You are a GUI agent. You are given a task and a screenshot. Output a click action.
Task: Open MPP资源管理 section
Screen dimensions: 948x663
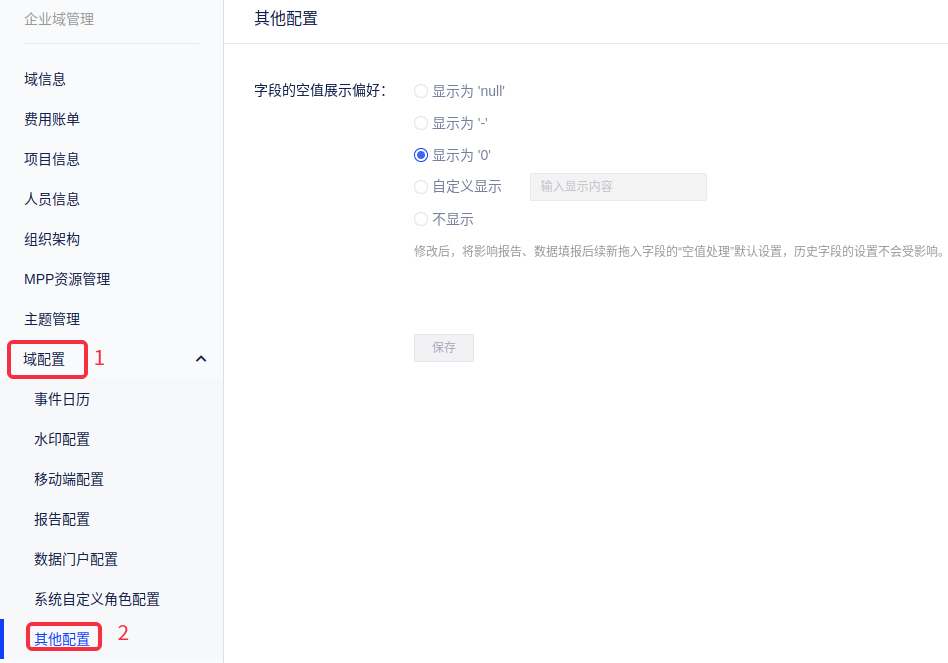[x=67, y=279]
